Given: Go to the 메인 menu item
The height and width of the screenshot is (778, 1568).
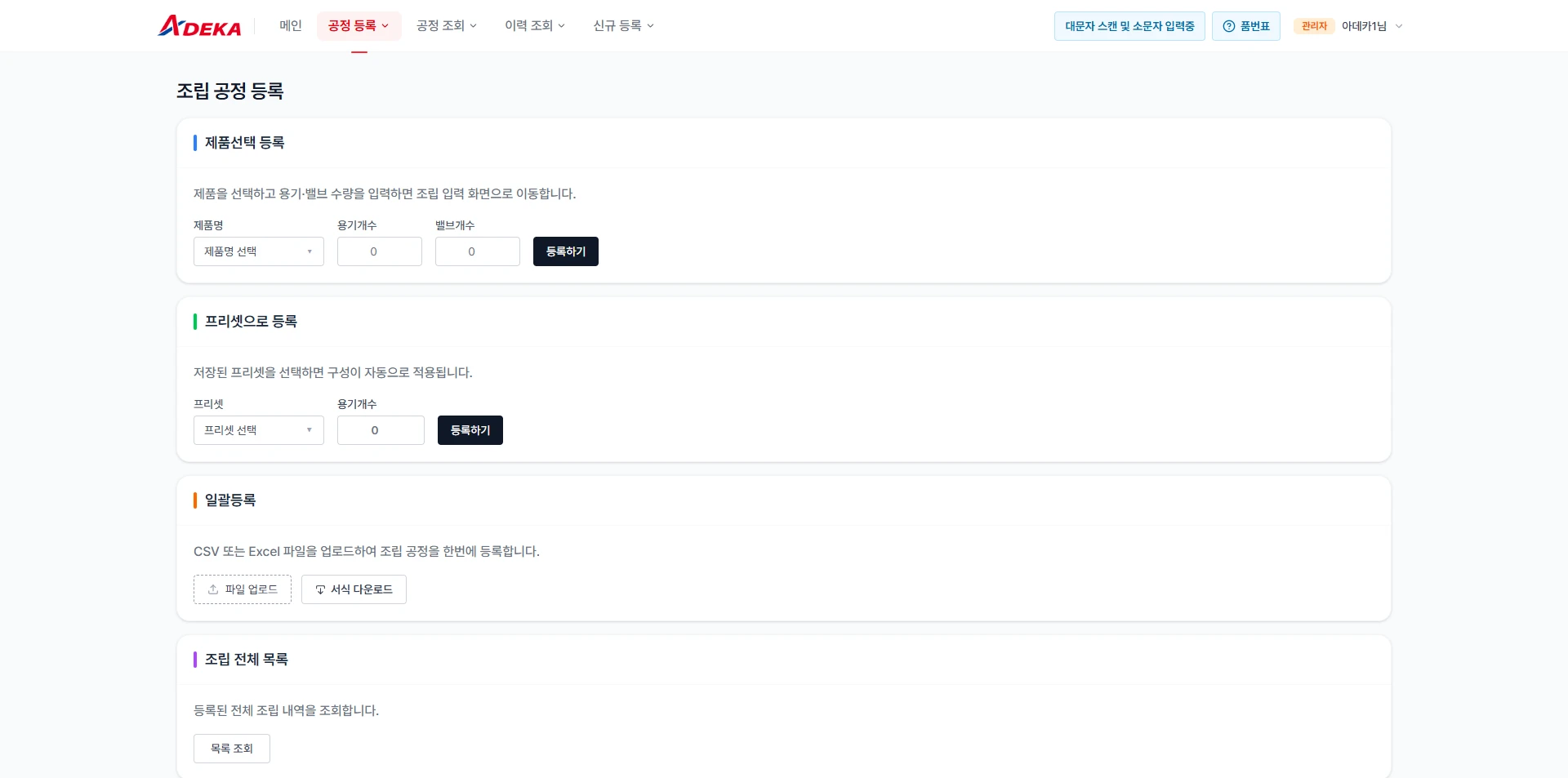Looking at the screenshot, I should click(291, 26).
